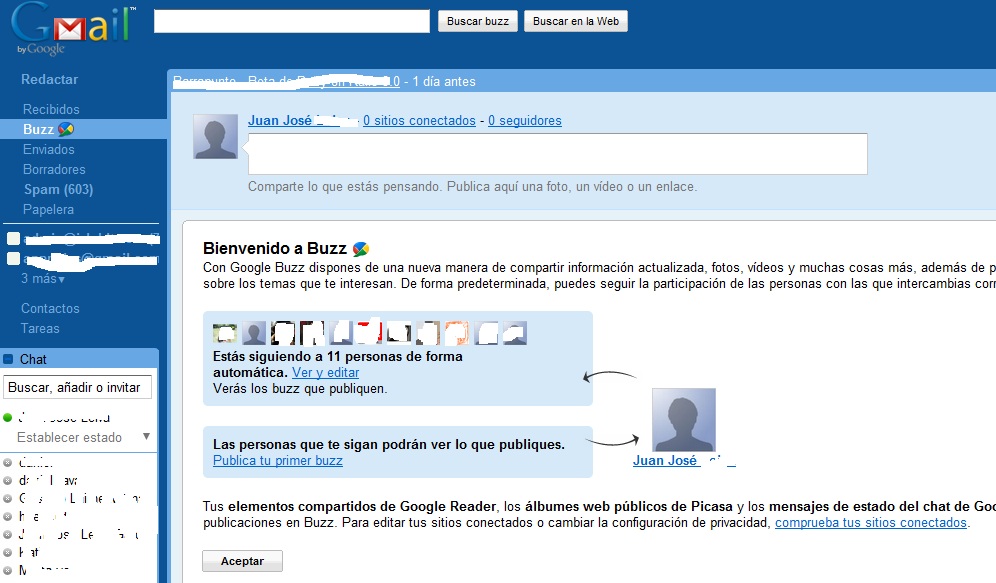
Task: Open the Borradores folder
Action: pyautogui.click(x=54, y=170)
